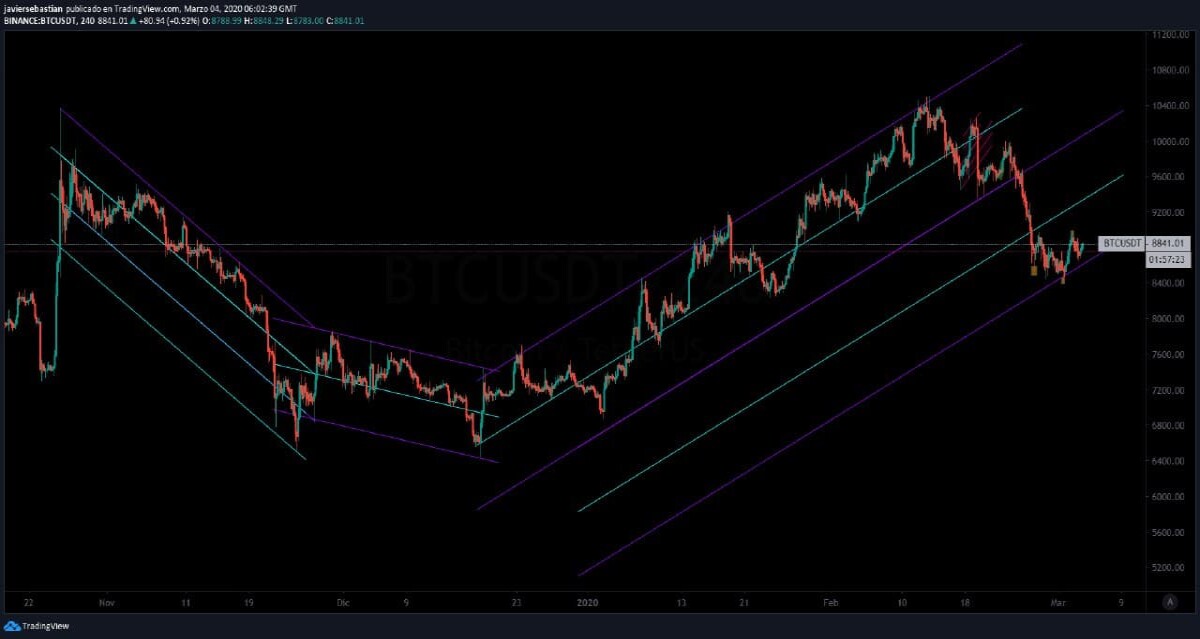
Task: Click the 7200.00 price axis label
Action: 1168,390
